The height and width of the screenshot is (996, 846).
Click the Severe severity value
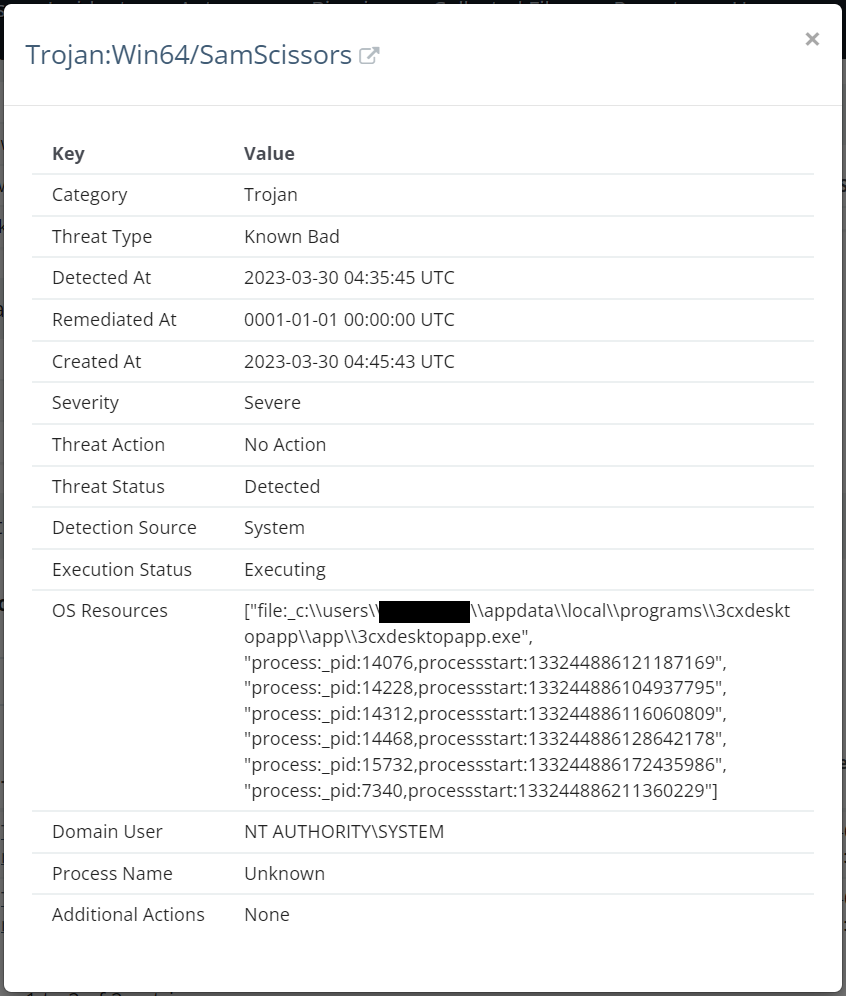[x=271, y=402]
